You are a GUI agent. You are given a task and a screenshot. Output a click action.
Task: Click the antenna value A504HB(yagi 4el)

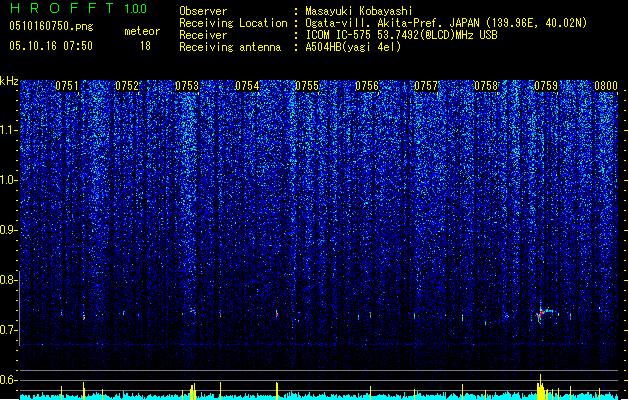tap(353, 47)
